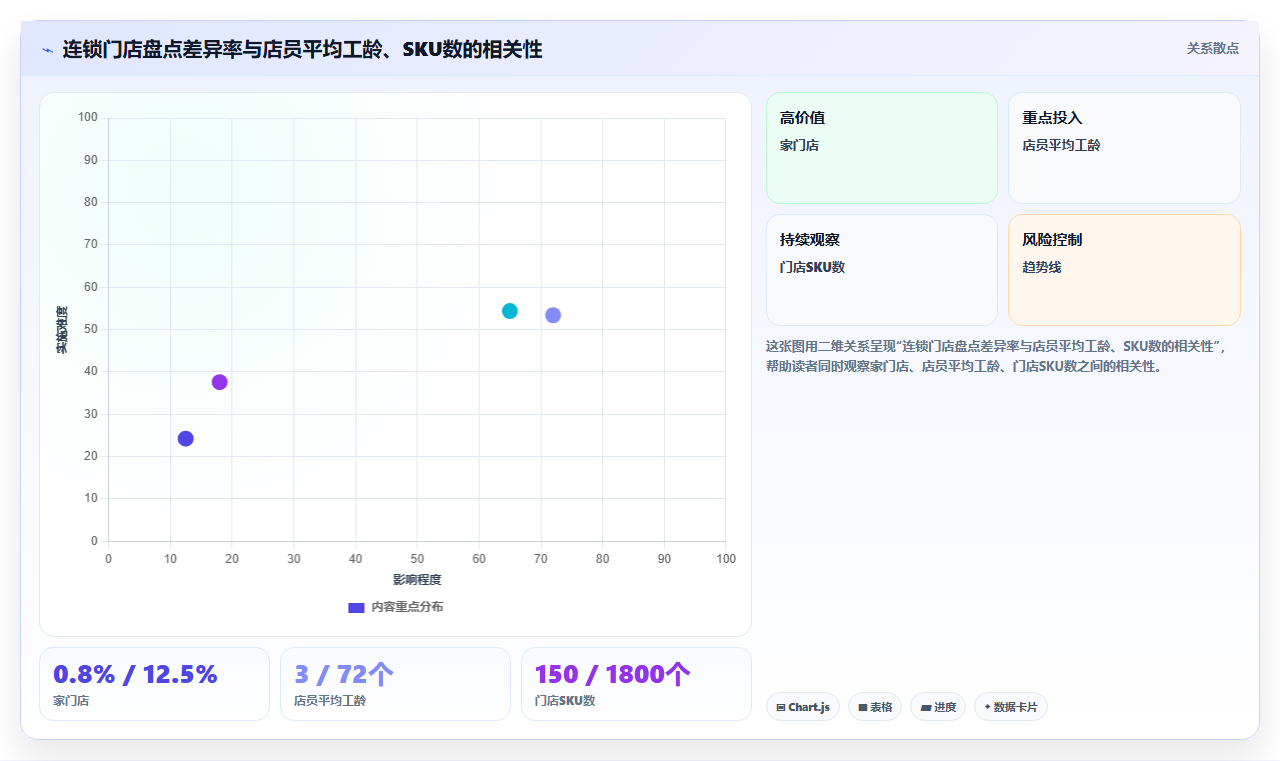
Task: Click the lightning icon beside the title
Action: (47, 50)
